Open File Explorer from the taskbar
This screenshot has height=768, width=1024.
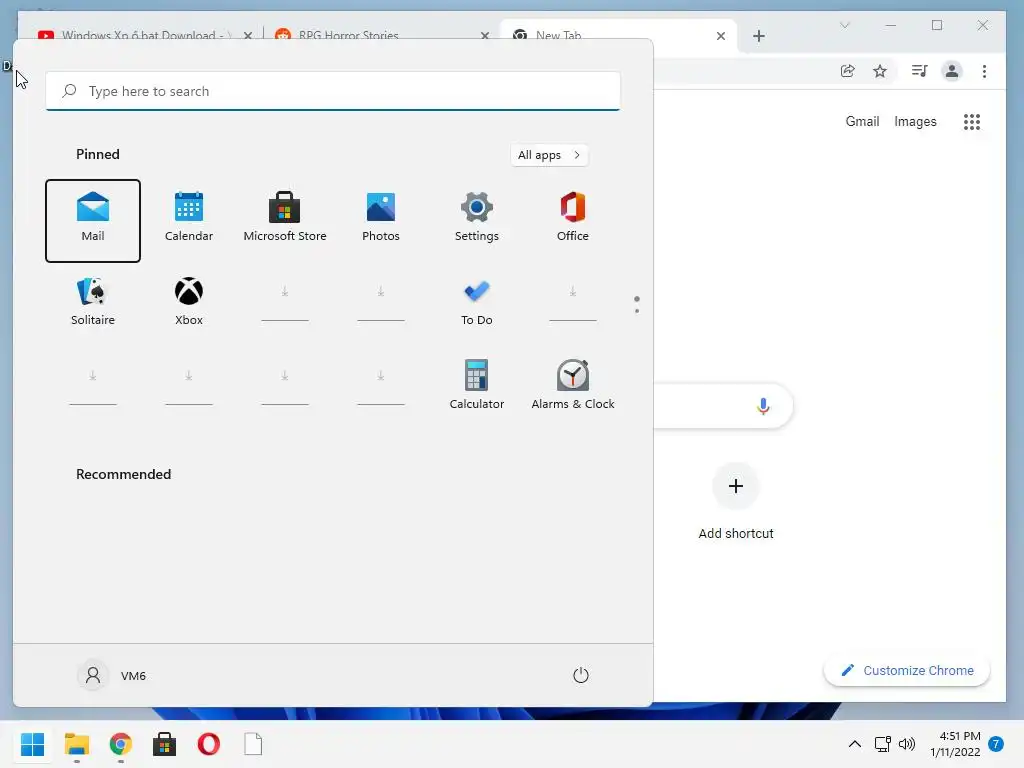(x=77, y=744)
